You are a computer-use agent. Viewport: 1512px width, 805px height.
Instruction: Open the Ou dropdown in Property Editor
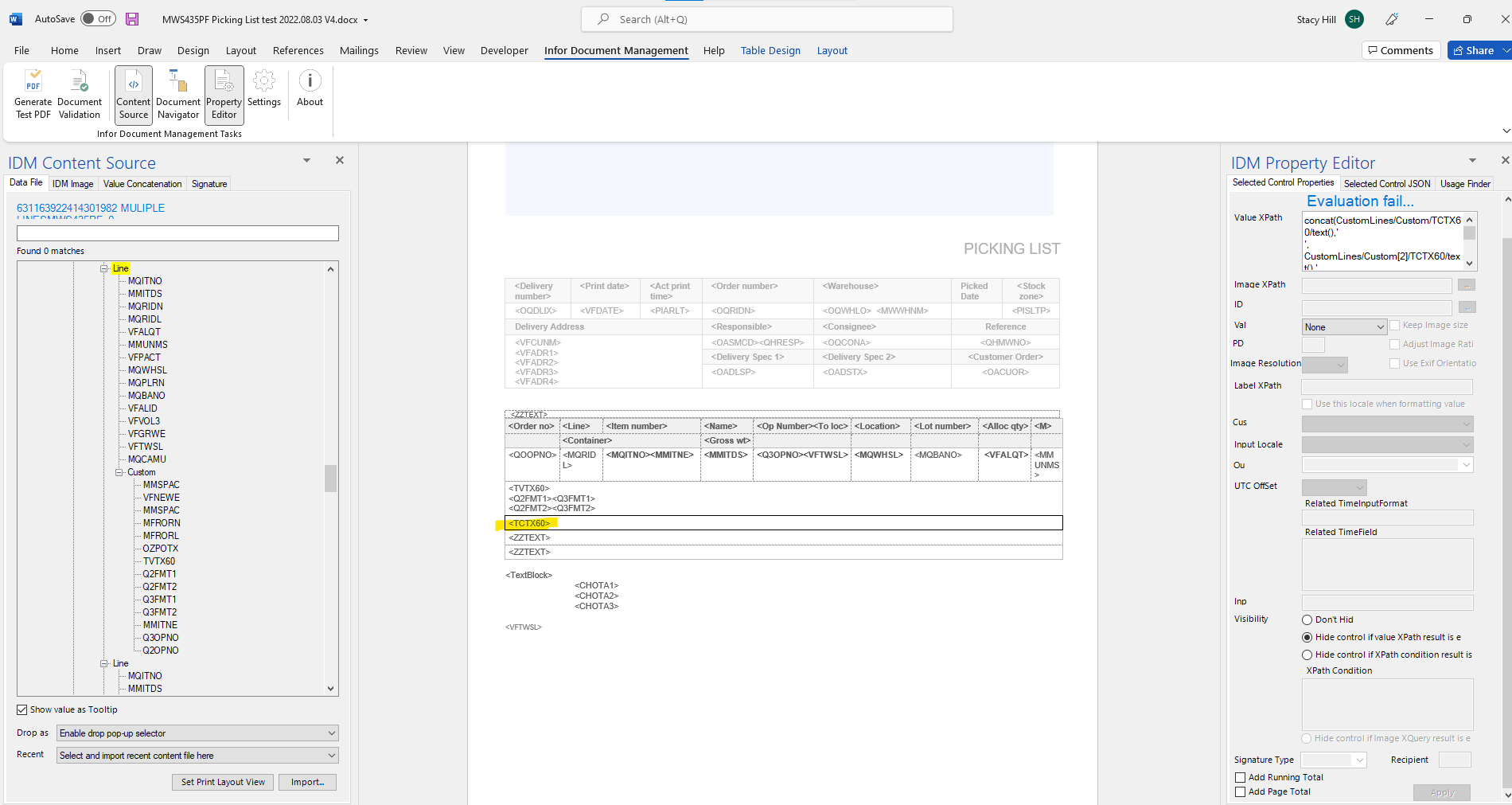[x=1388, y=465]
